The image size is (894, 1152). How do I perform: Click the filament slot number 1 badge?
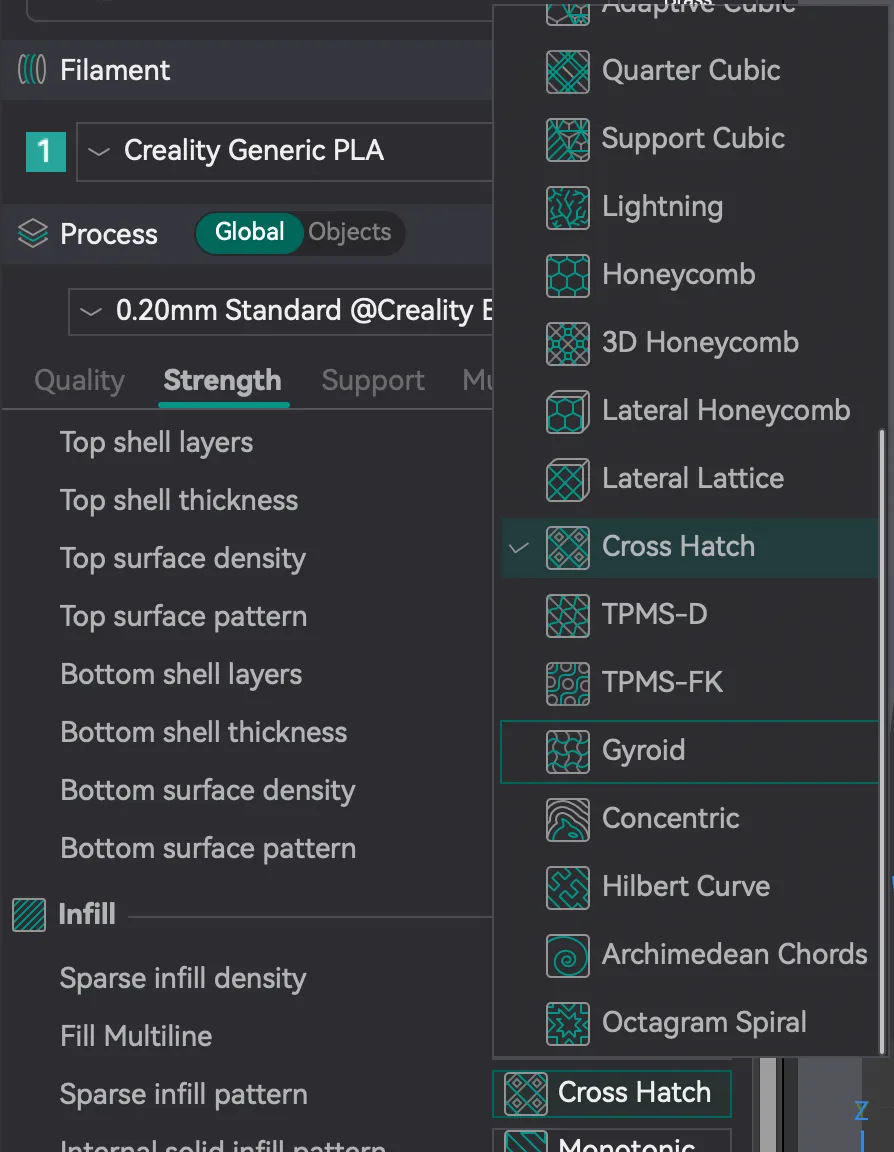[46, 152]
